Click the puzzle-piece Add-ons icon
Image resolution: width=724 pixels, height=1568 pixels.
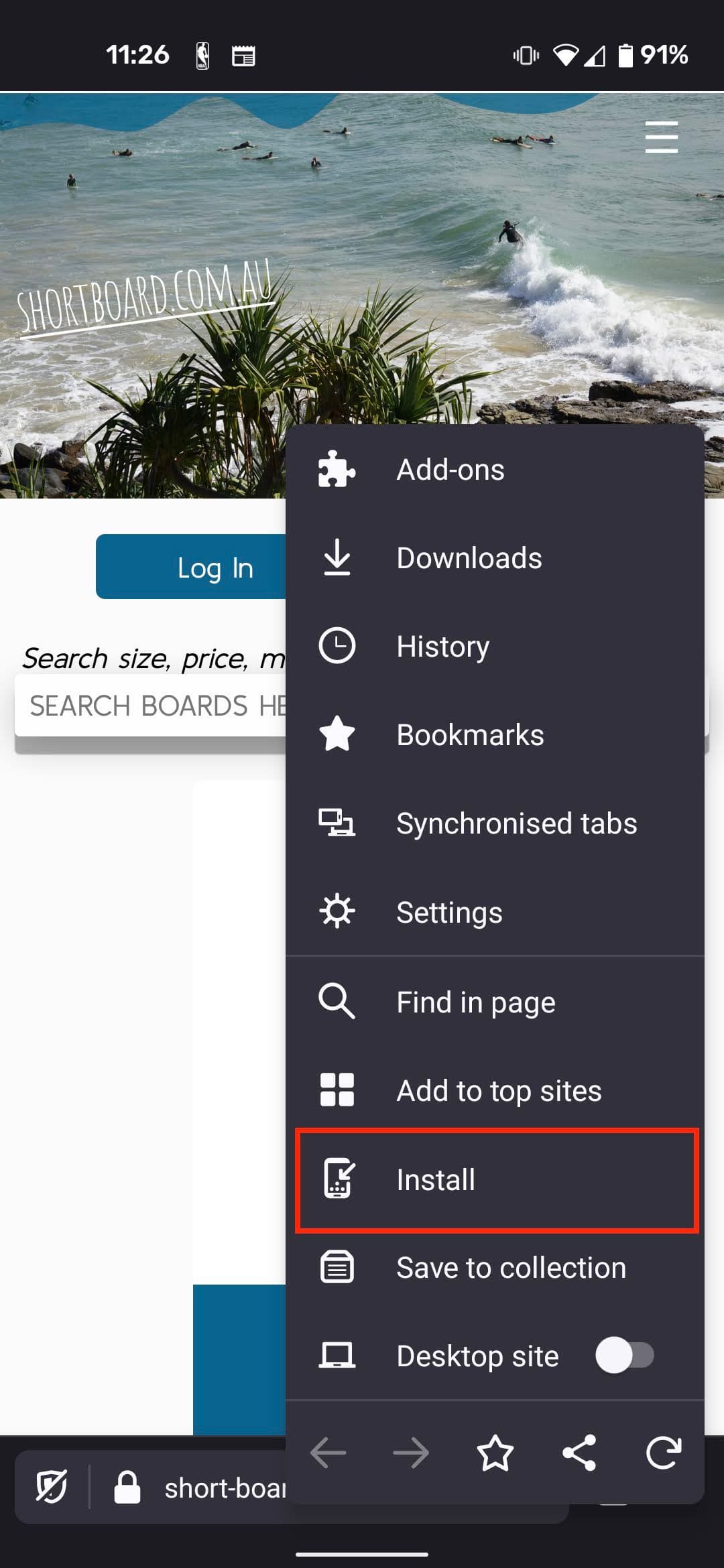[x=337, y=469]
